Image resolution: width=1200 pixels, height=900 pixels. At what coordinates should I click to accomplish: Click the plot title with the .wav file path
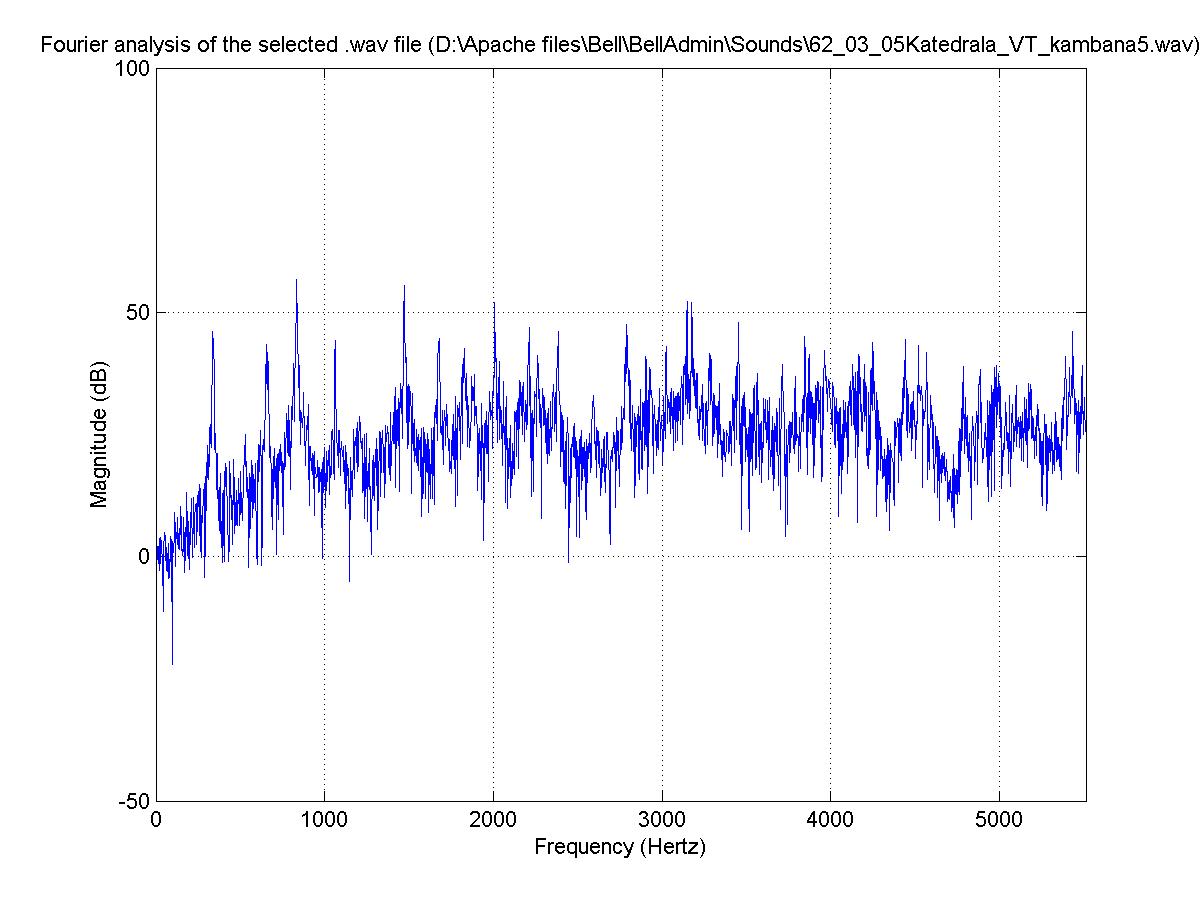click(x=617, y=45)
